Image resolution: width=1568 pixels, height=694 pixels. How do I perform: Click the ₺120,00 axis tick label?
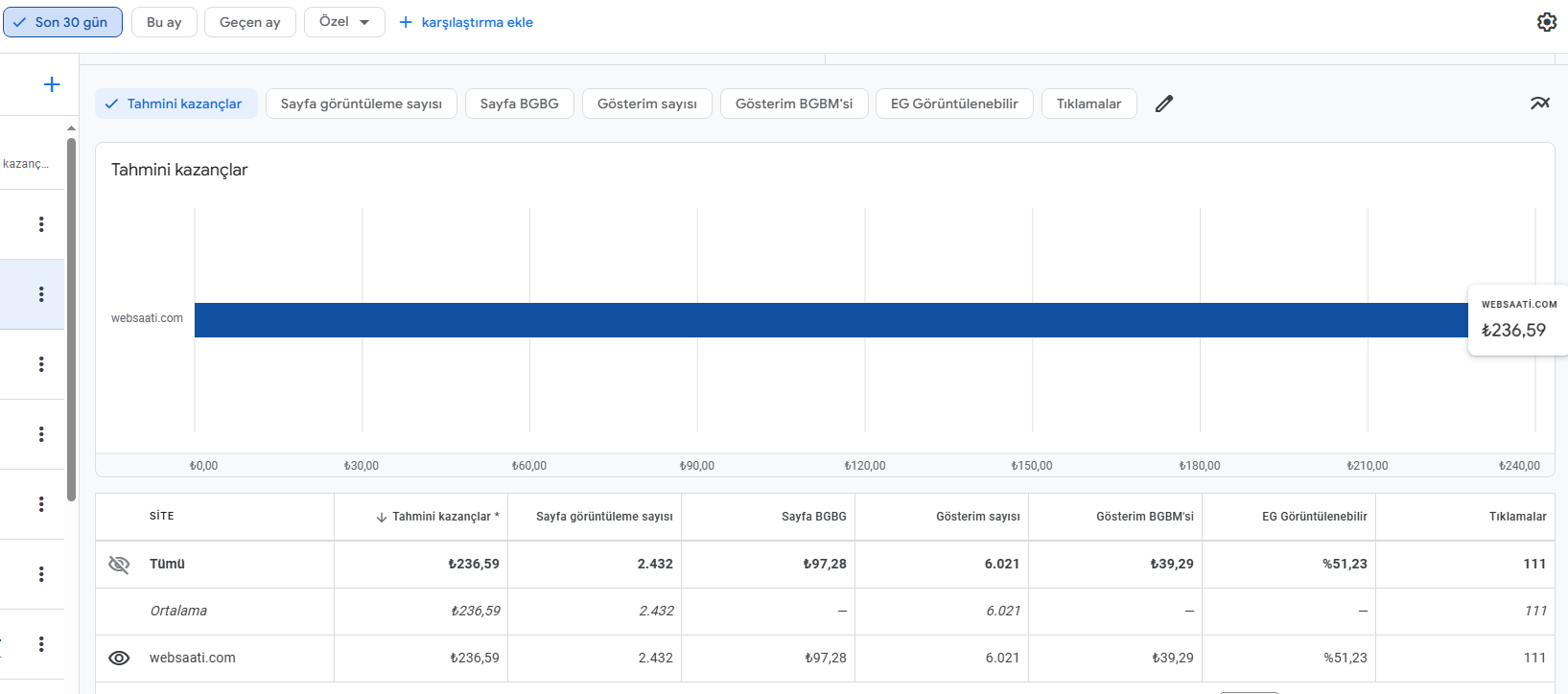coord(865,466)
